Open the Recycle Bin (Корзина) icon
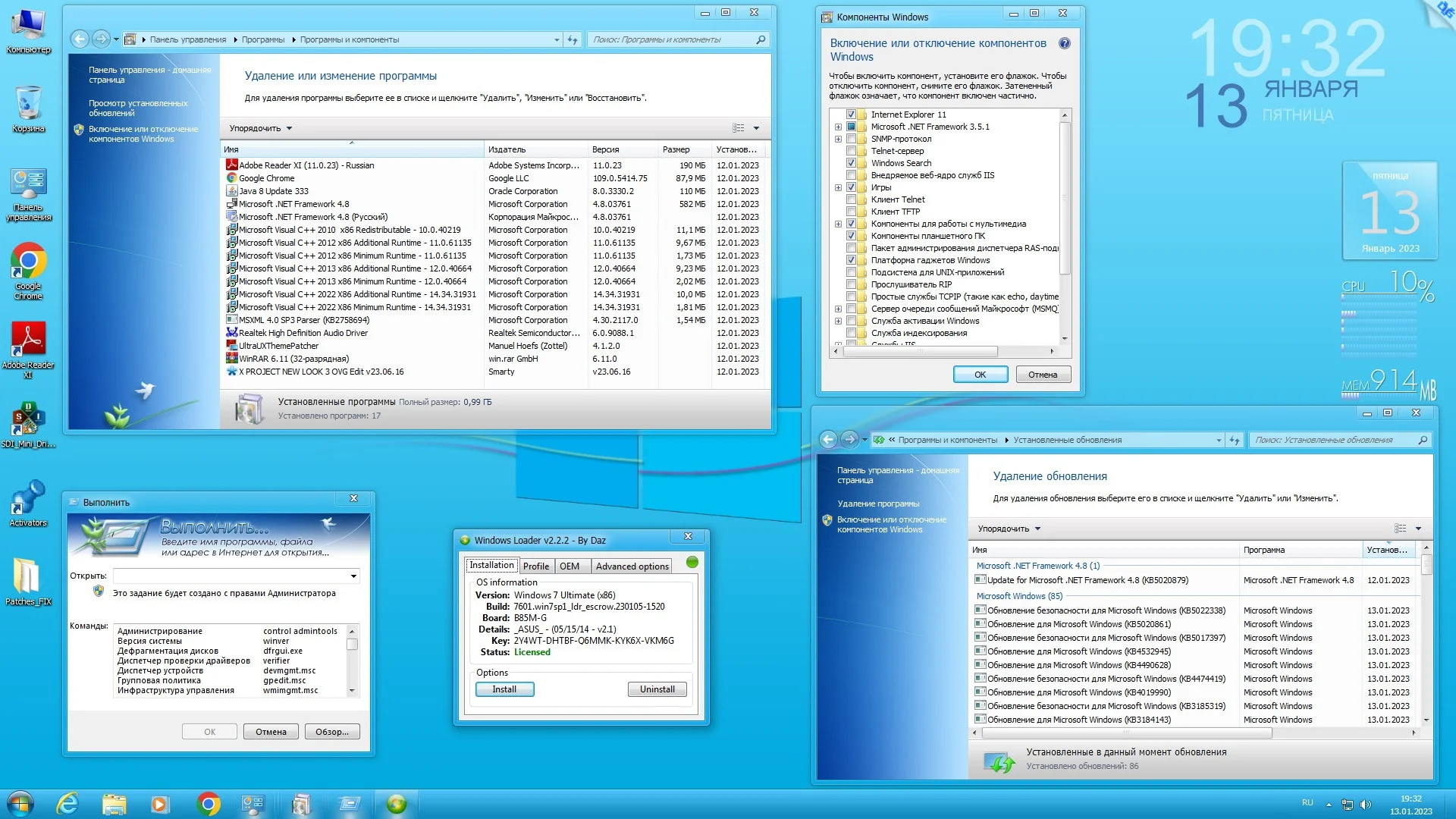This screenshot has height=819, width=1456. click(28, 104)
